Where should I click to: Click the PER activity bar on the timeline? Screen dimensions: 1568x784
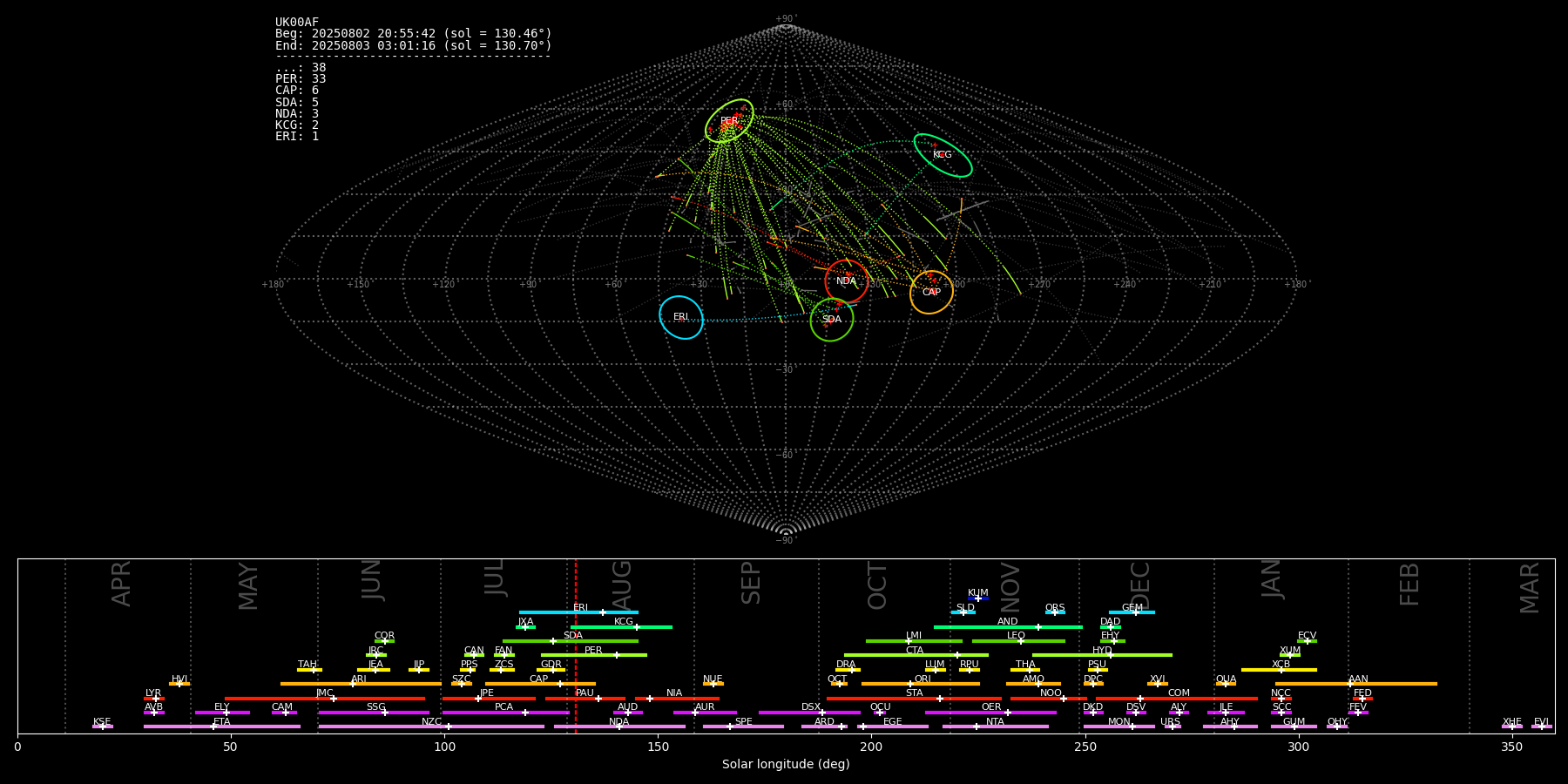pos(594,655)
